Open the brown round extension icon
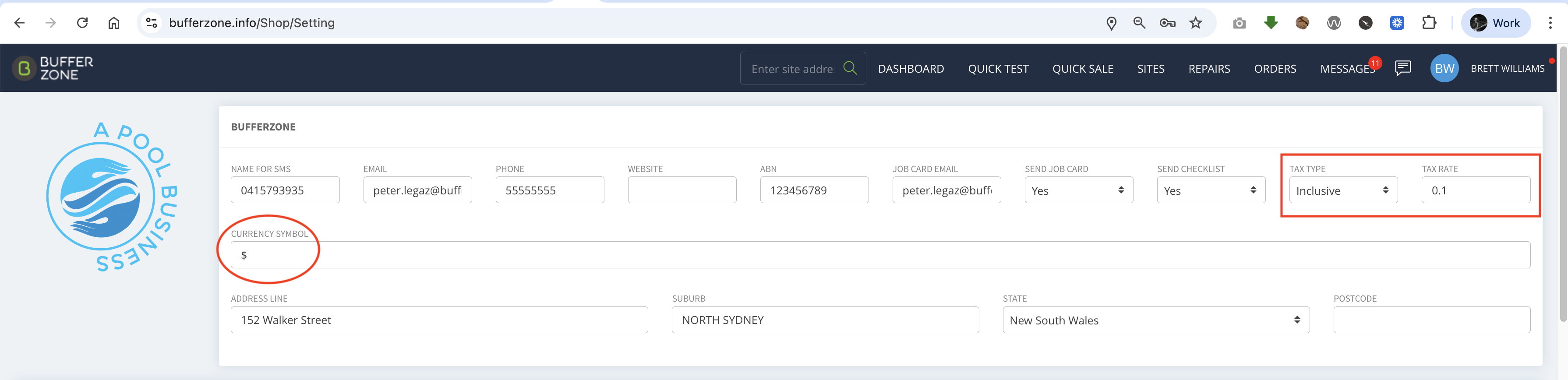 [x=1302, y=23]
